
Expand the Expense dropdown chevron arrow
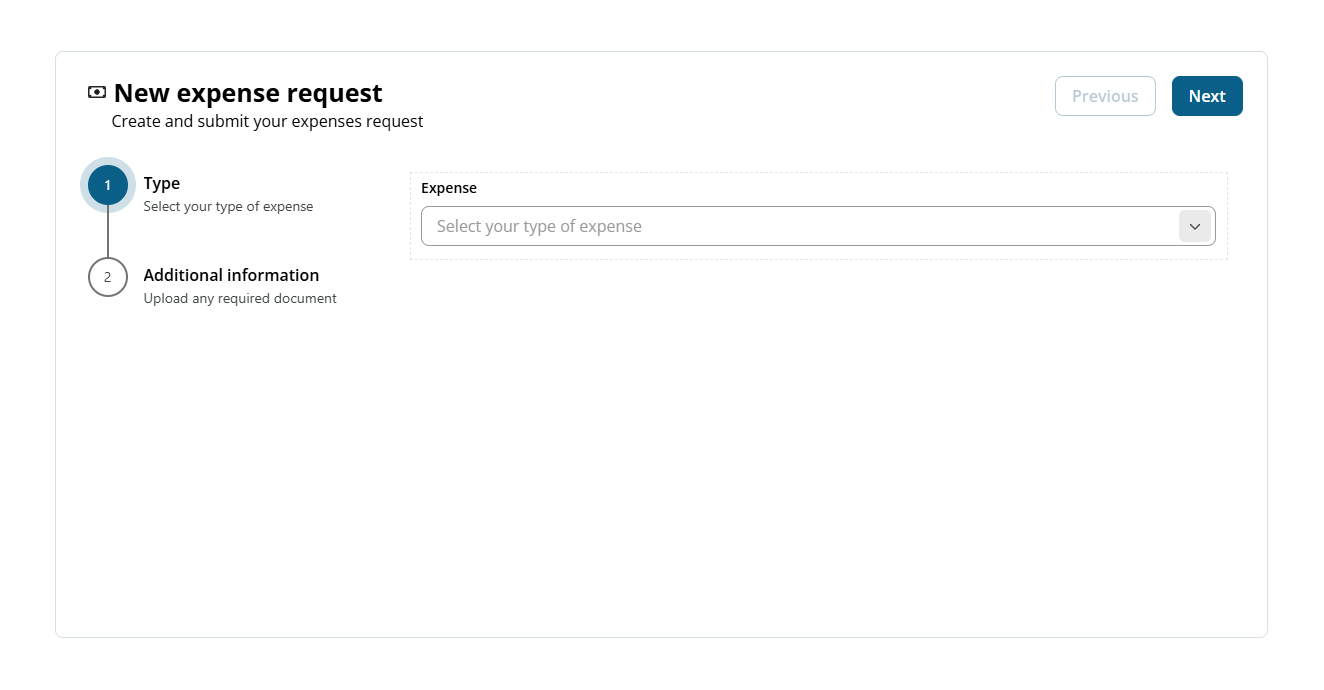[1194, 226]
